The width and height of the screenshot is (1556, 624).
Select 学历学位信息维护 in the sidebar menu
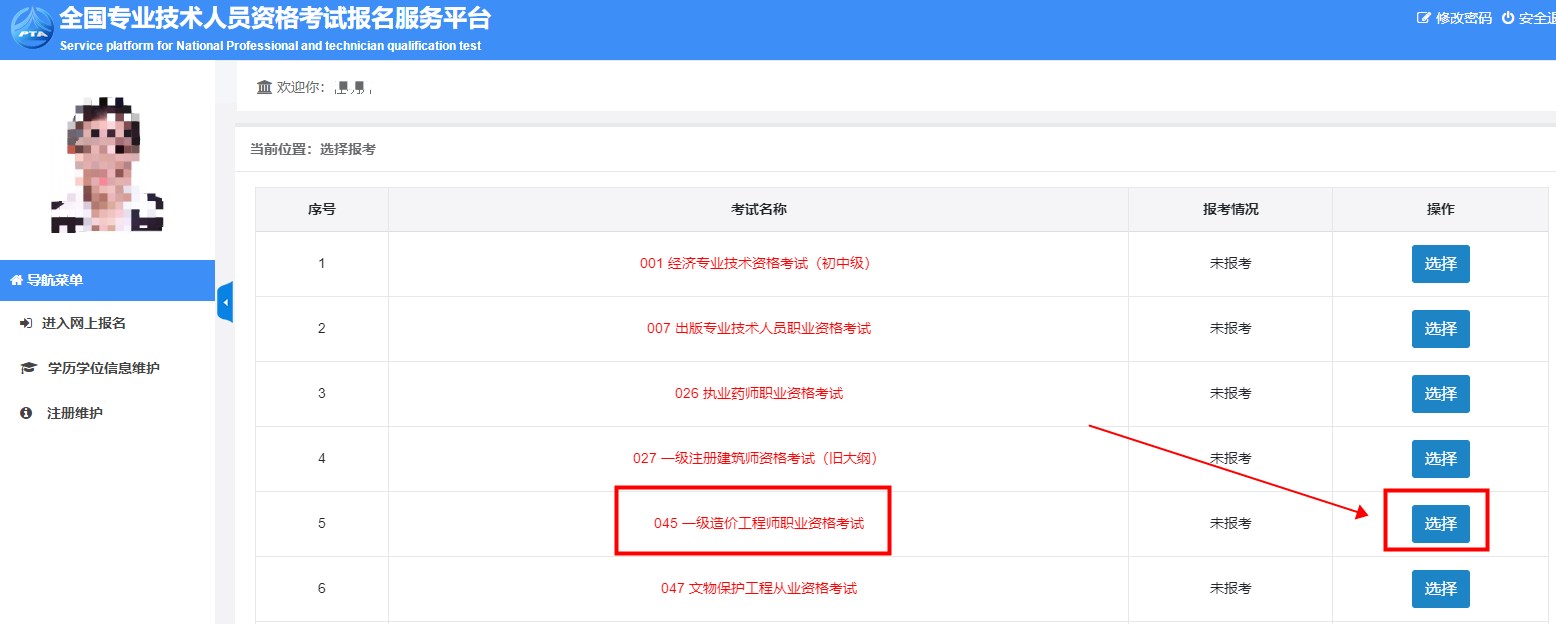tap(102, 368)
